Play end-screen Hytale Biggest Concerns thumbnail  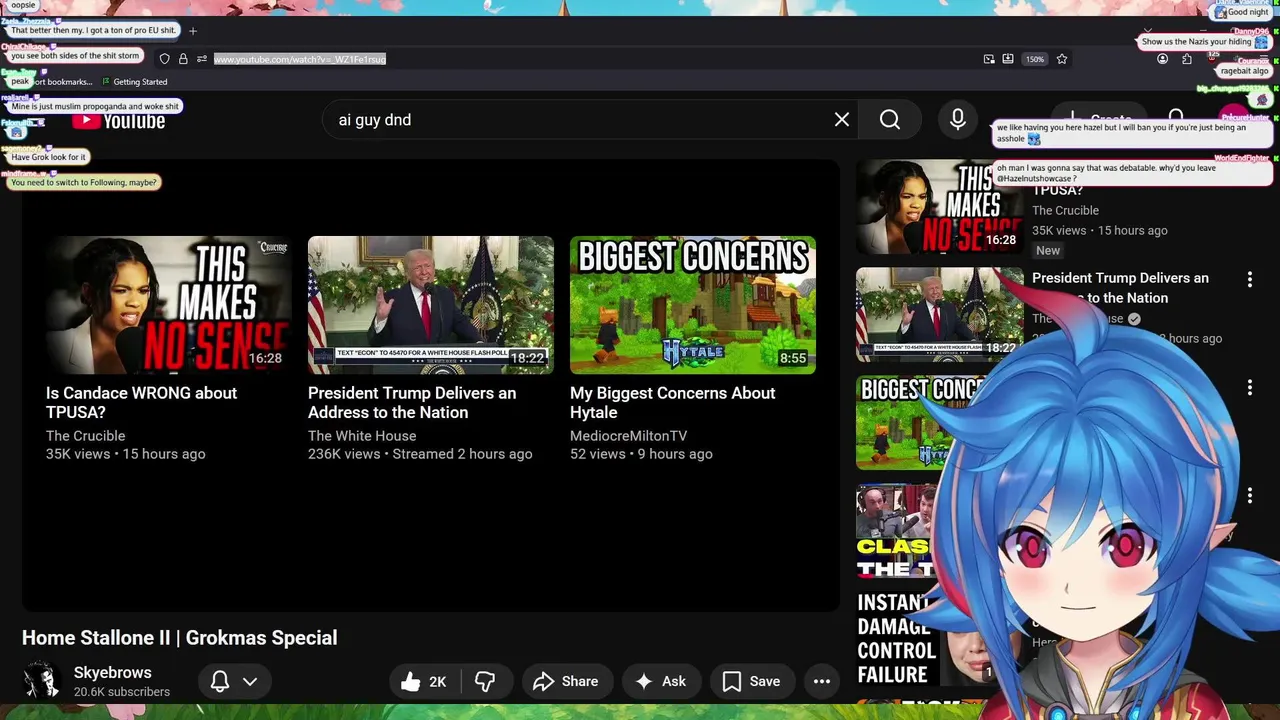pyautogui.click(x=693, y=305)
